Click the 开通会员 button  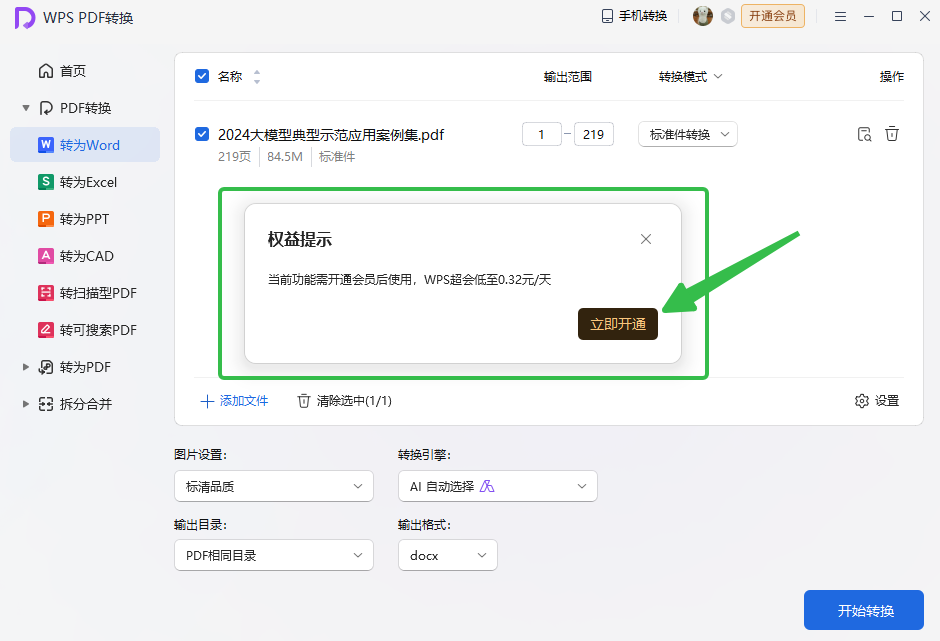pos(773,16)
